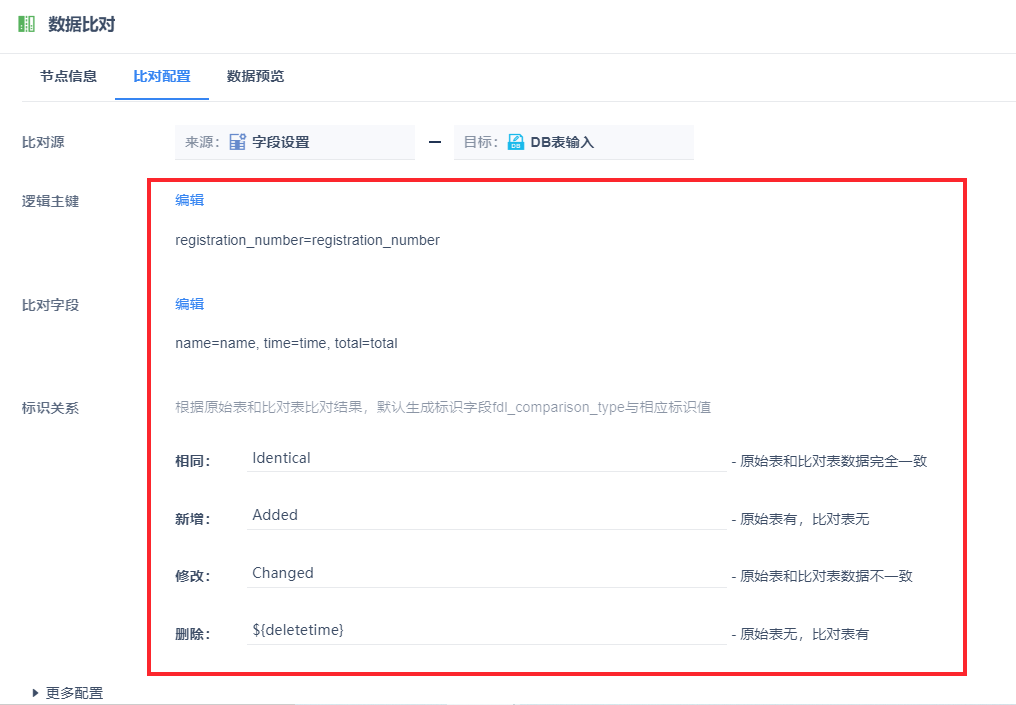Click the 数据比对 node icon in header

27,25
